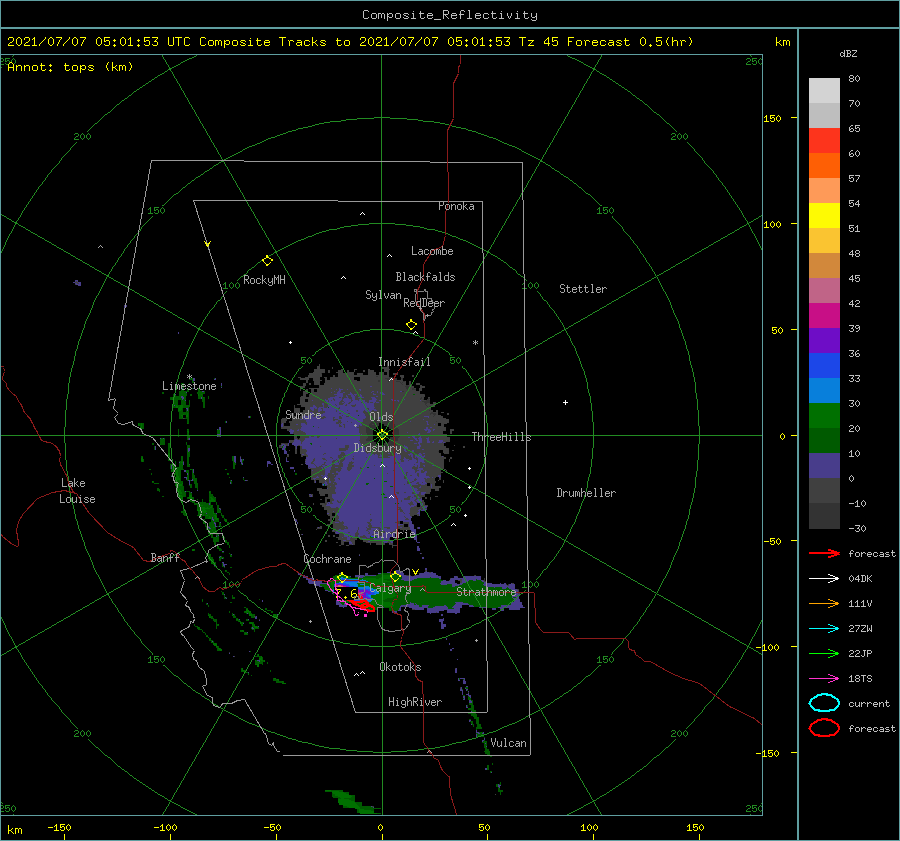The height and width of the screenshot is (841, 900).
Task: Select the 42 dBZ pink color swatch
Action: coord(824,290)
